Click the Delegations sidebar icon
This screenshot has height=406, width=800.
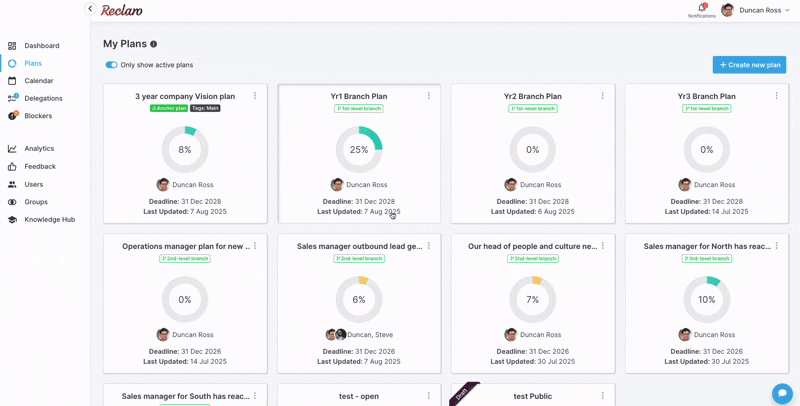(x=12, y=98)
